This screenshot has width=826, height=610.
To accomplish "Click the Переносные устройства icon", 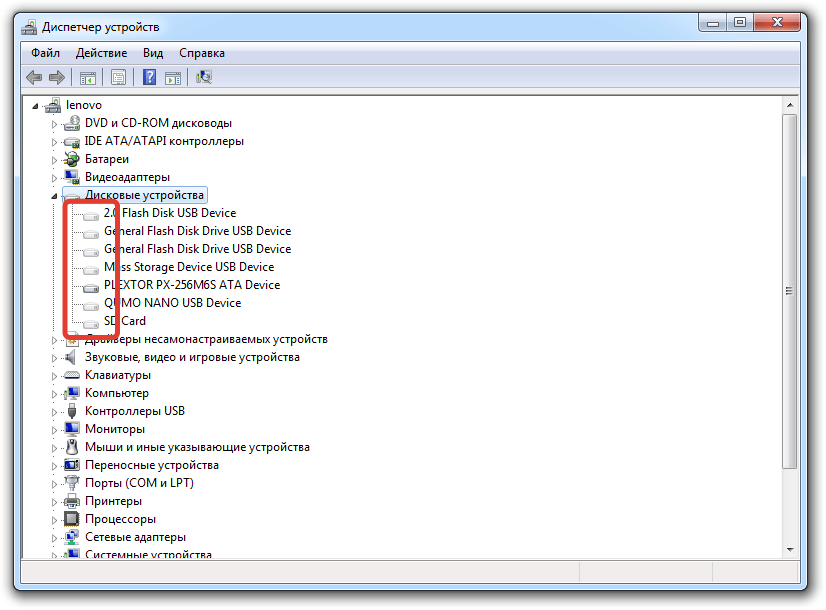I will click(72, 465).
